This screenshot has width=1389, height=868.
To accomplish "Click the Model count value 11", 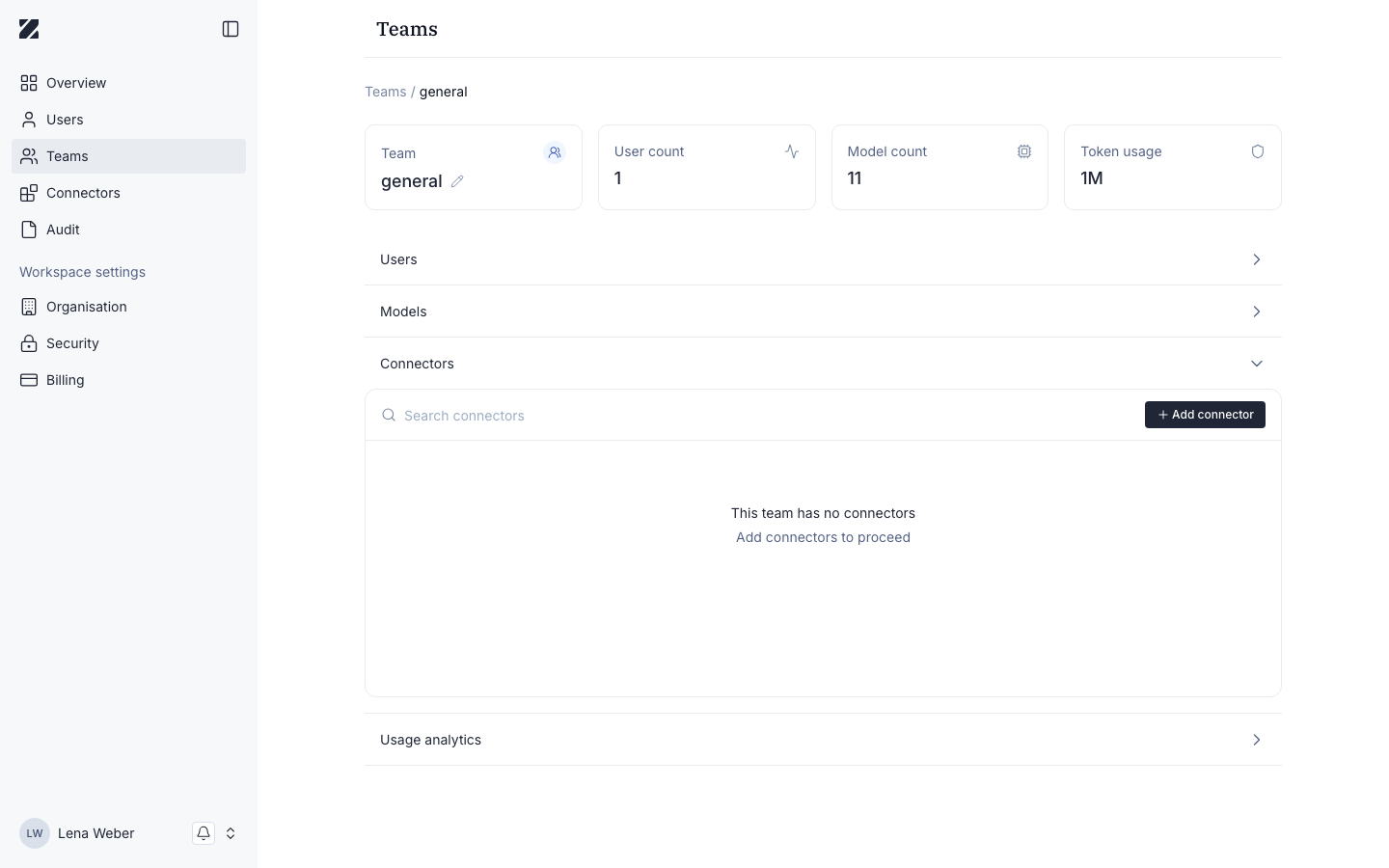I will coord(855,178).
